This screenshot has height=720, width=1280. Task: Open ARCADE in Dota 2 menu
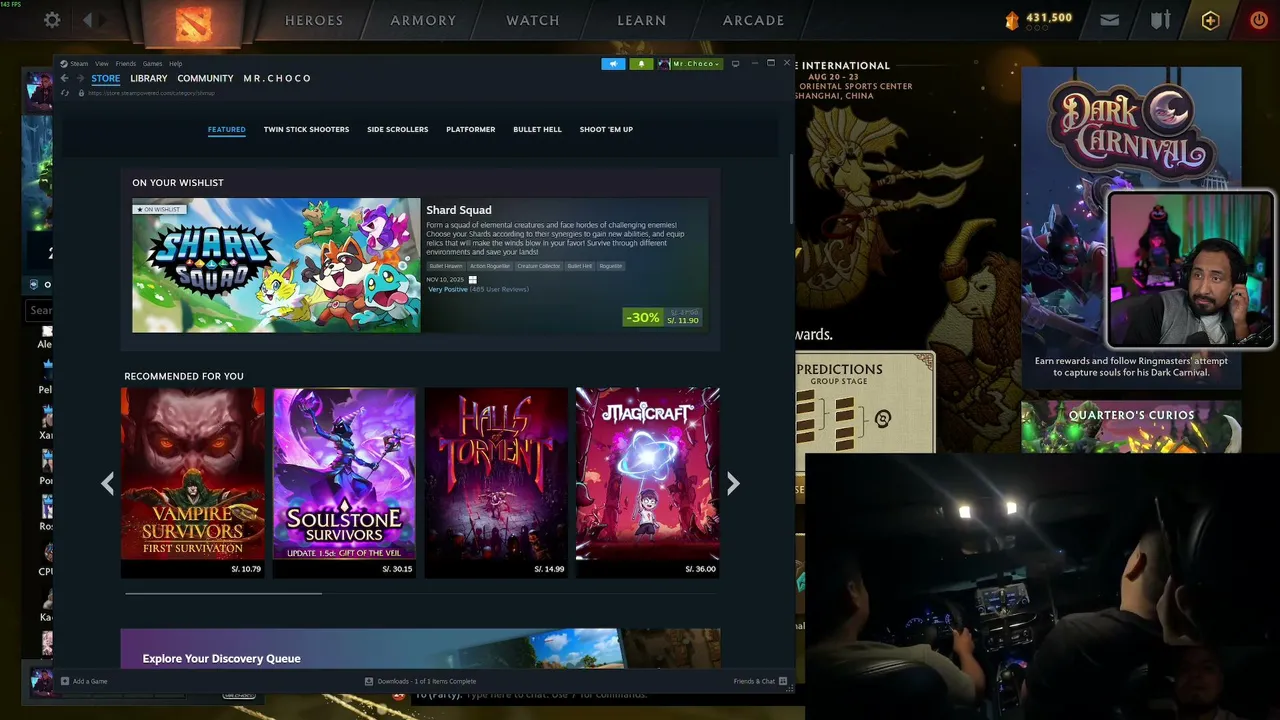tap(754, 20)
